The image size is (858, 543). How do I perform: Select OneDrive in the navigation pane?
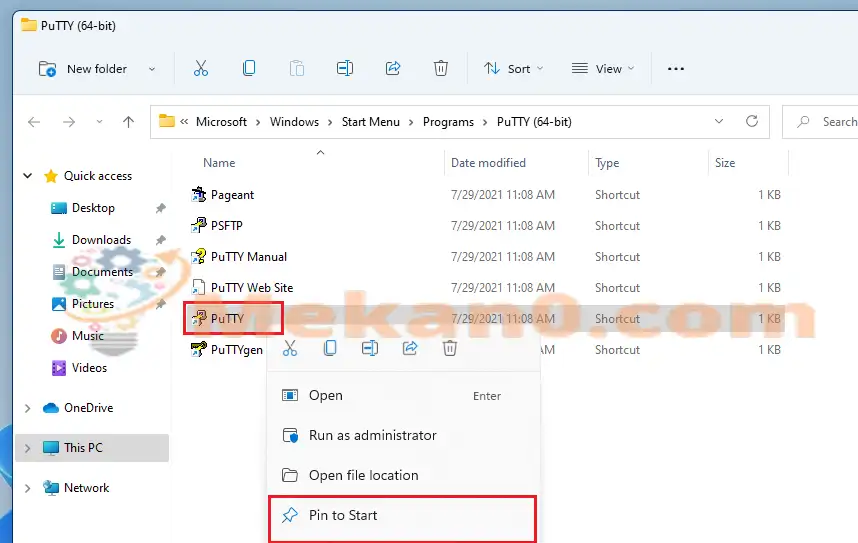(89, 408)
